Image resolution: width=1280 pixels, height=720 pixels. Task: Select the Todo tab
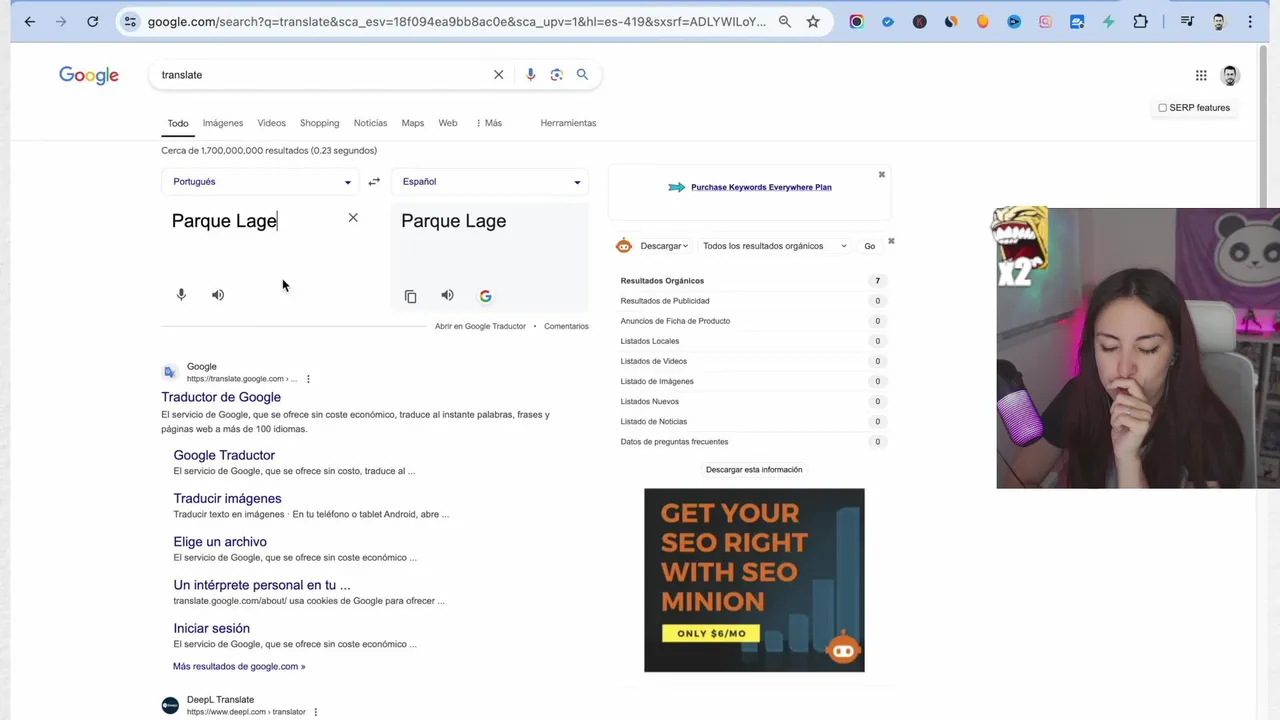[x=178, y=123]
